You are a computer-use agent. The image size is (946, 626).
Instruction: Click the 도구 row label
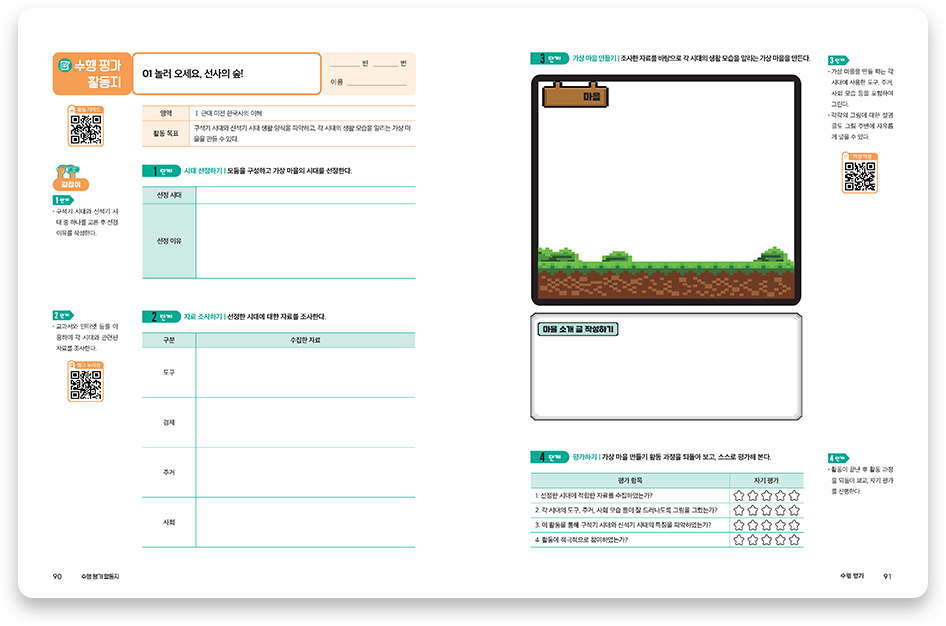click(169, 373)
